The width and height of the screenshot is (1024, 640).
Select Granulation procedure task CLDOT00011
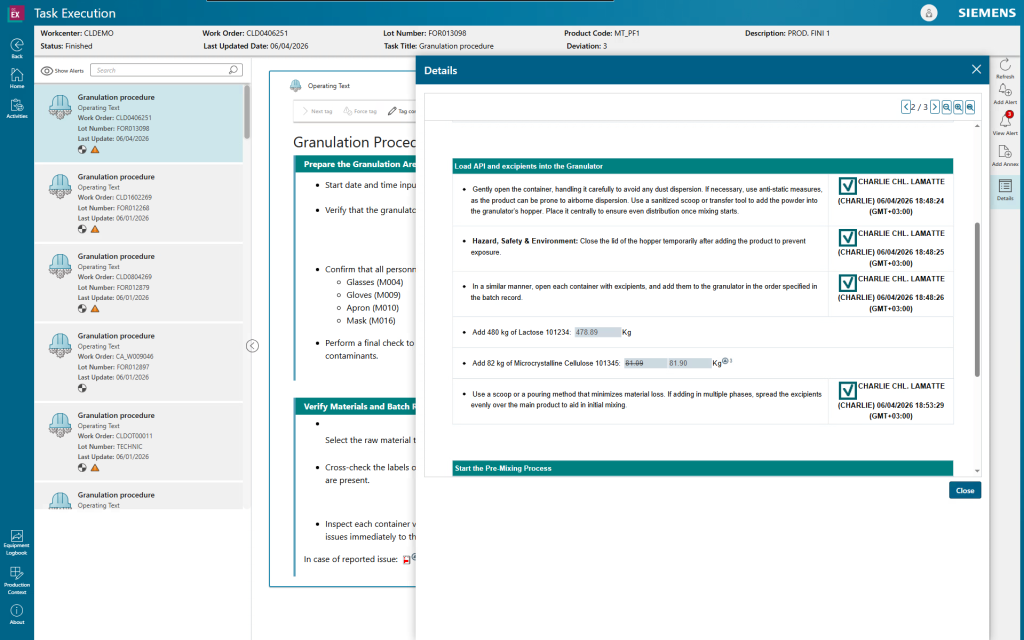pyautogui.click(x=138, y=441)
